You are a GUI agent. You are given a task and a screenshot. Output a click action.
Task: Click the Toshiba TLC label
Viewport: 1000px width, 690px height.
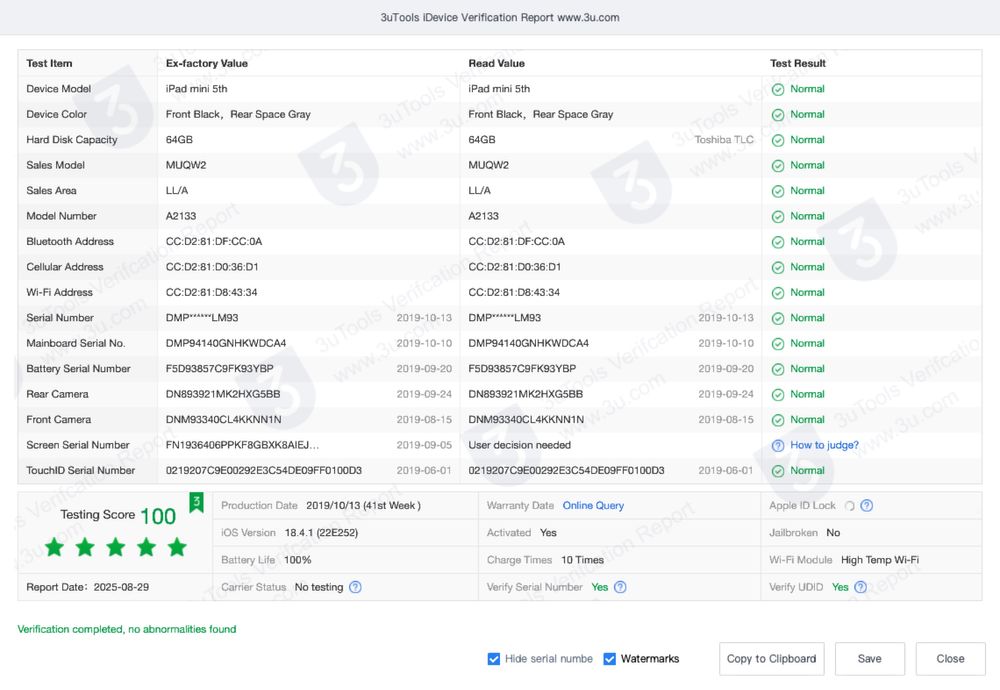pyautogui.click(x=724, y=140)
